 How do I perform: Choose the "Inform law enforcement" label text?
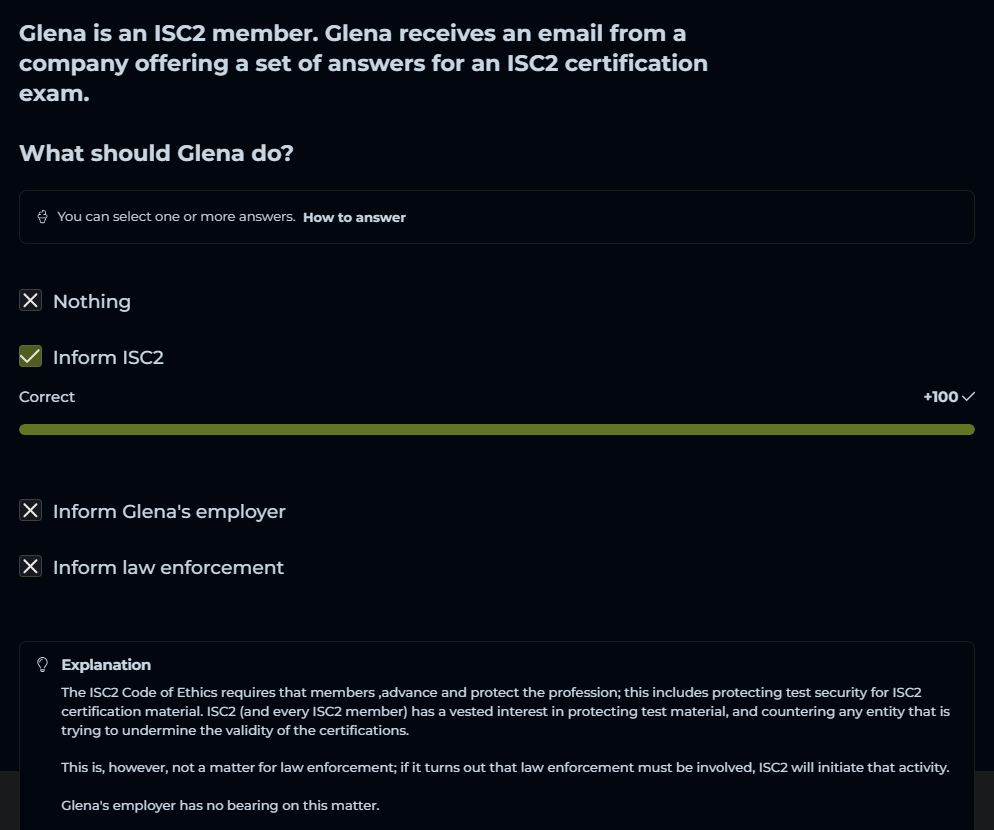[168, 568]
